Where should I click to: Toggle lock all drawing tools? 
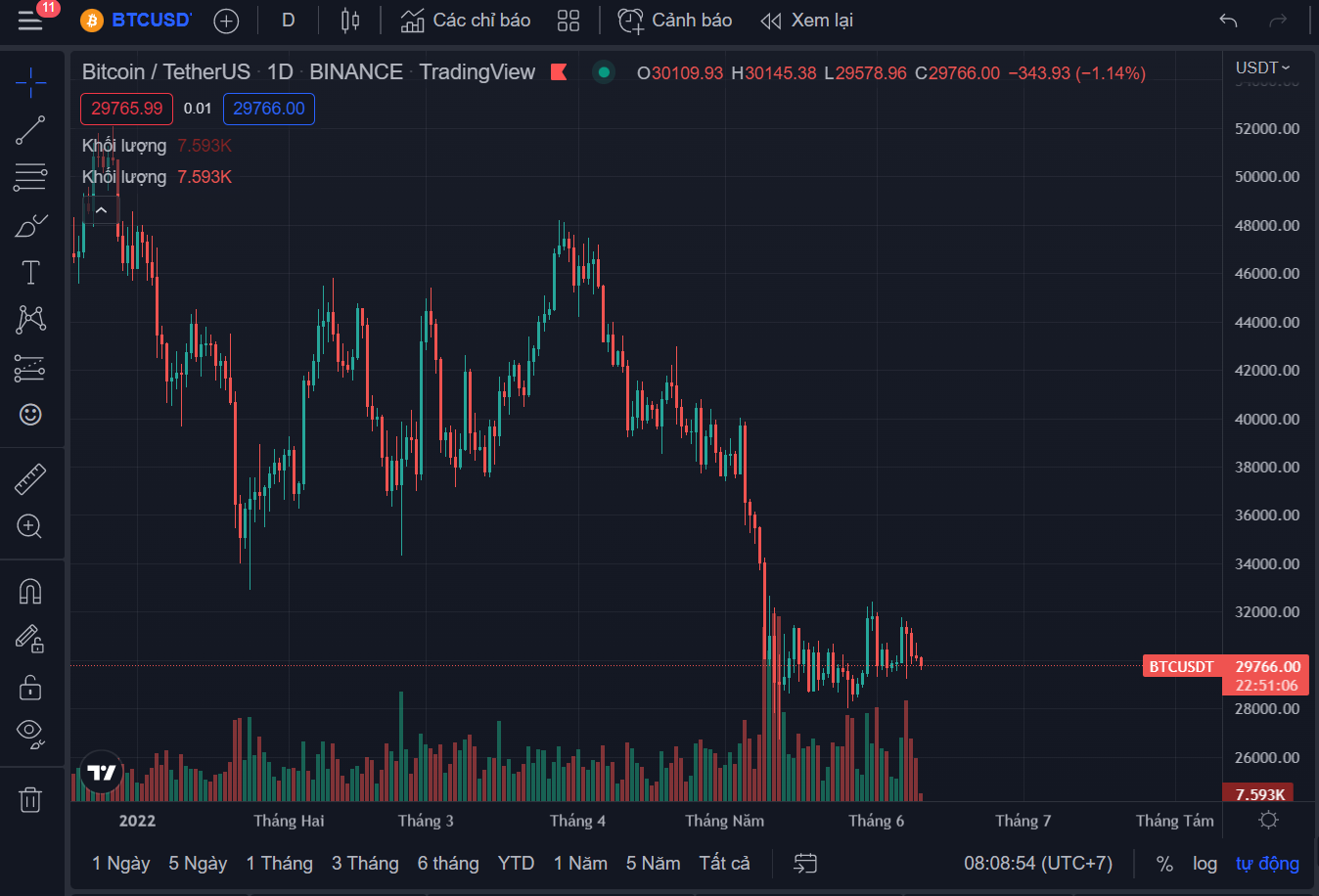click(30, 687)
